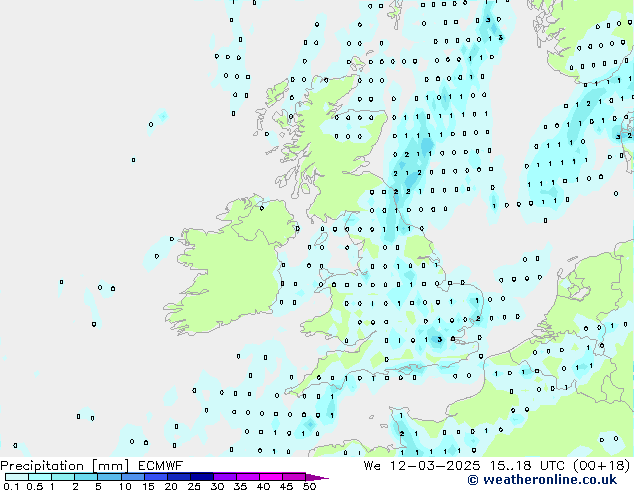Click the "ECMWF" model label

click(x=161, y=466)
